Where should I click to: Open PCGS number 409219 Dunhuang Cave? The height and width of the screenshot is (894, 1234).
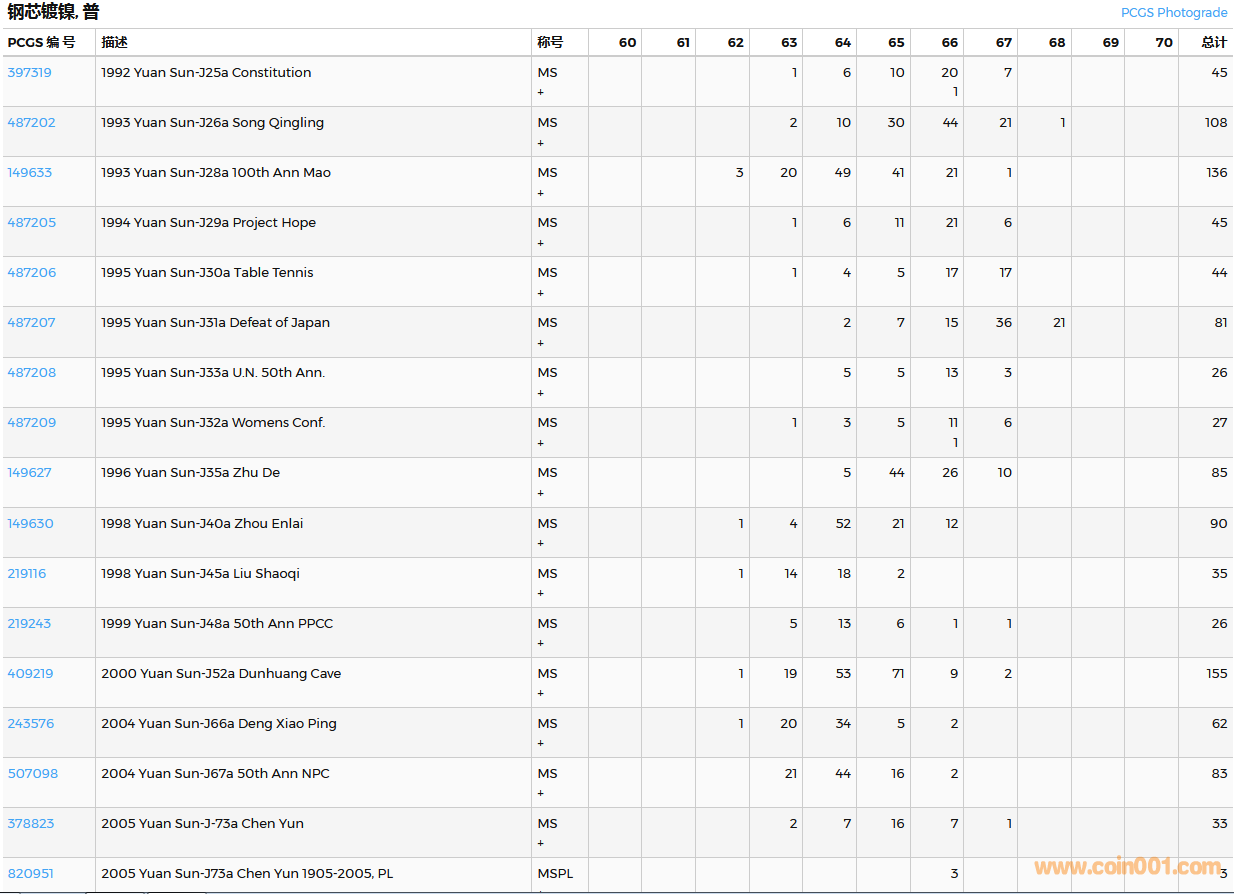(31, 674)
